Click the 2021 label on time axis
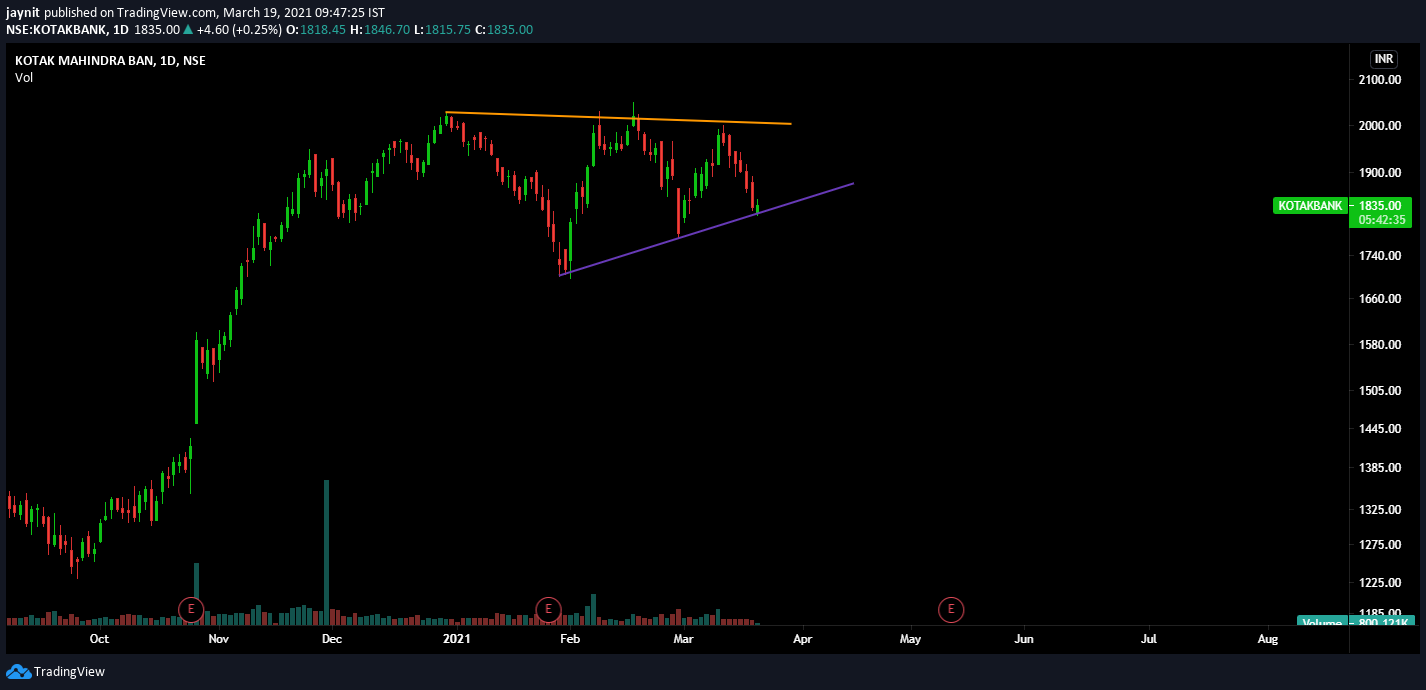The image size is (1426, 690). 456,638
